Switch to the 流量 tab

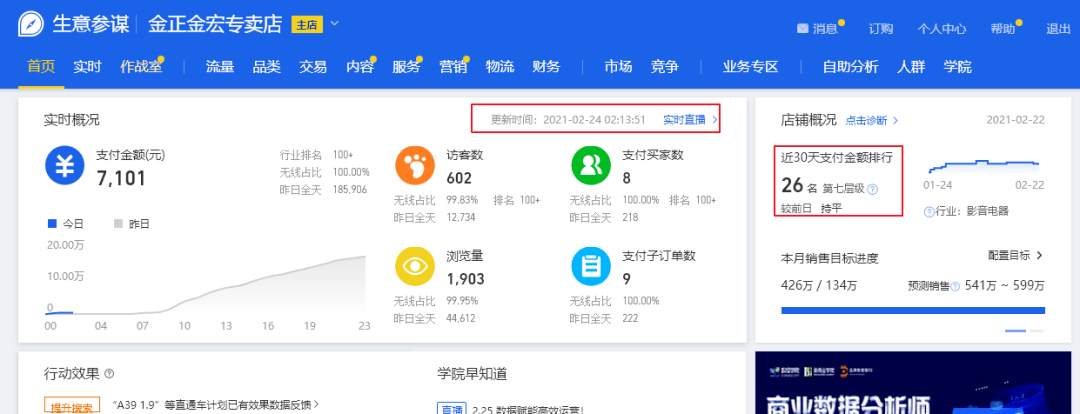220,67
